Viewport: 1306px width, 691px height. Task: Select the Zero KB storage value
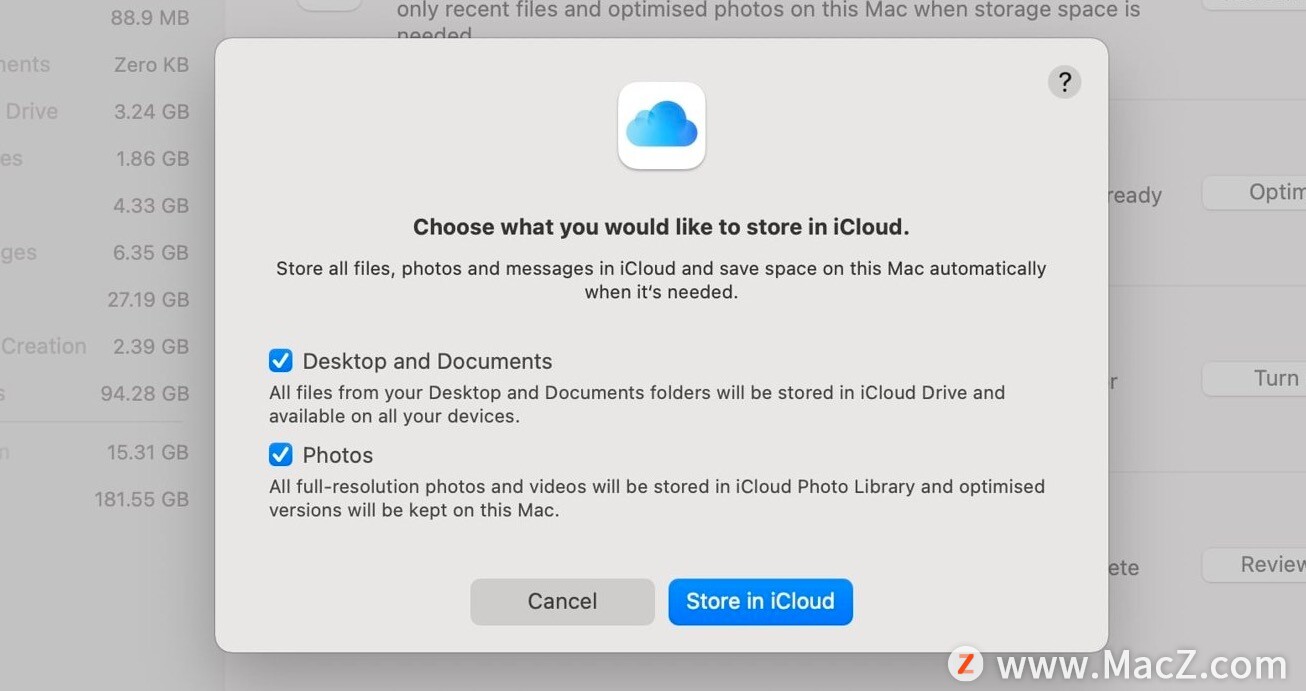[x=151, y=65]
